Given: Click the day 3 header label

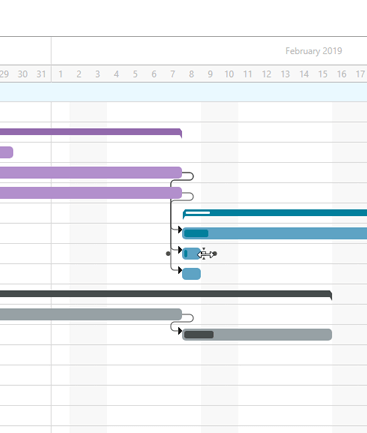Looking at the screenshot, I should [97, 74].
